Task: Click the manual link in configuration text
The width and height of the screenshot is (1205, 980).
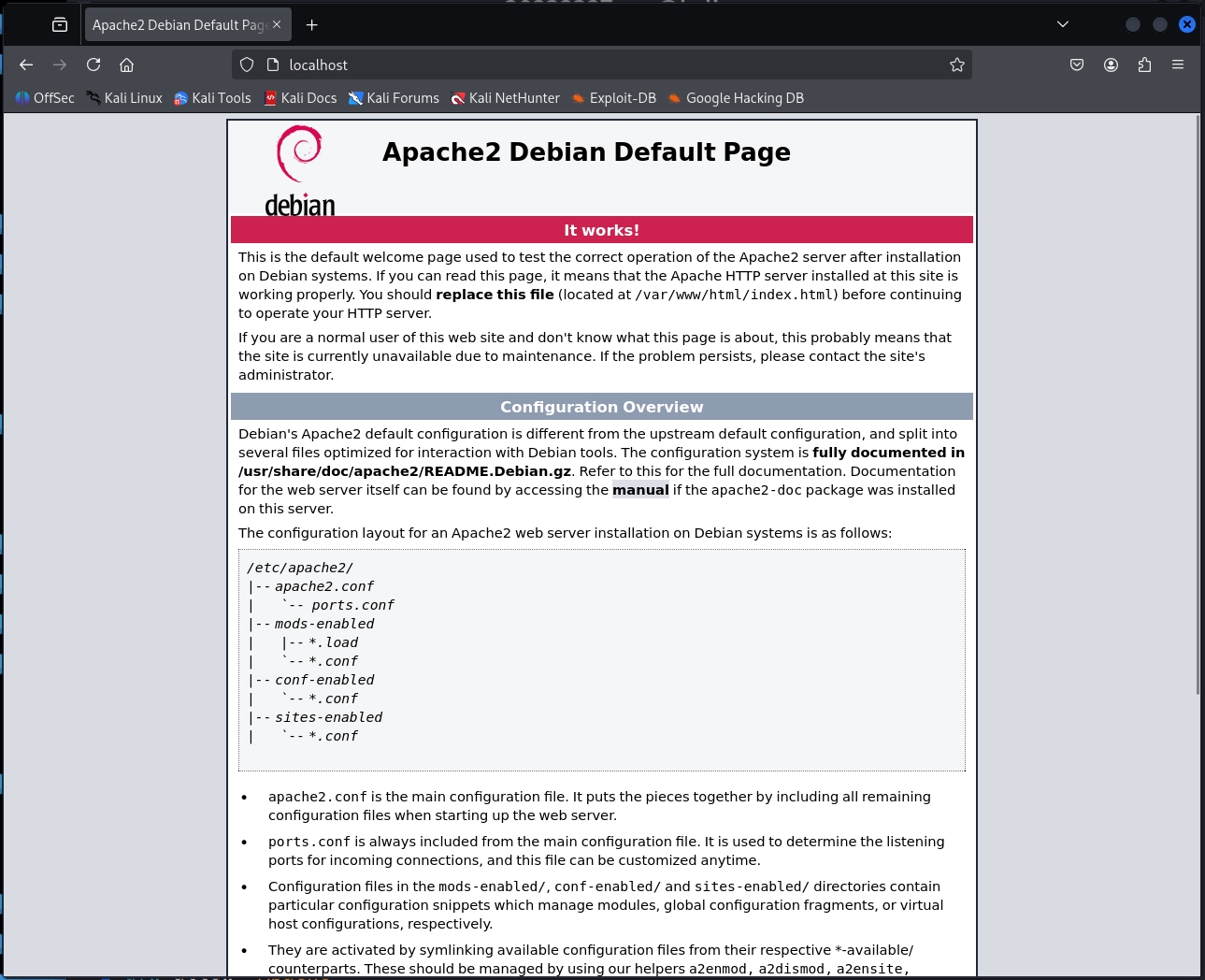Action: tap(640, 490)
